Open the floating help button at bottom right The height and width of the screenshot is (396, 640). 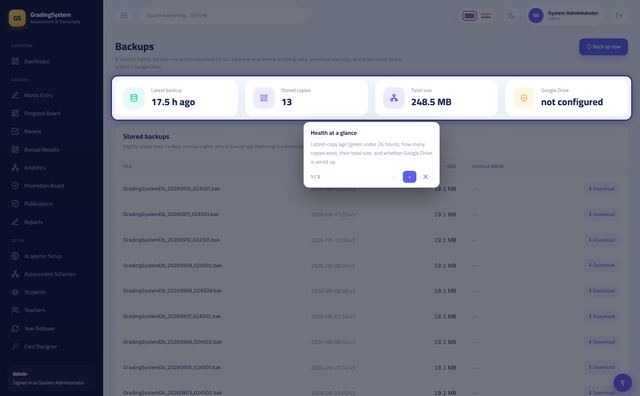622,383
